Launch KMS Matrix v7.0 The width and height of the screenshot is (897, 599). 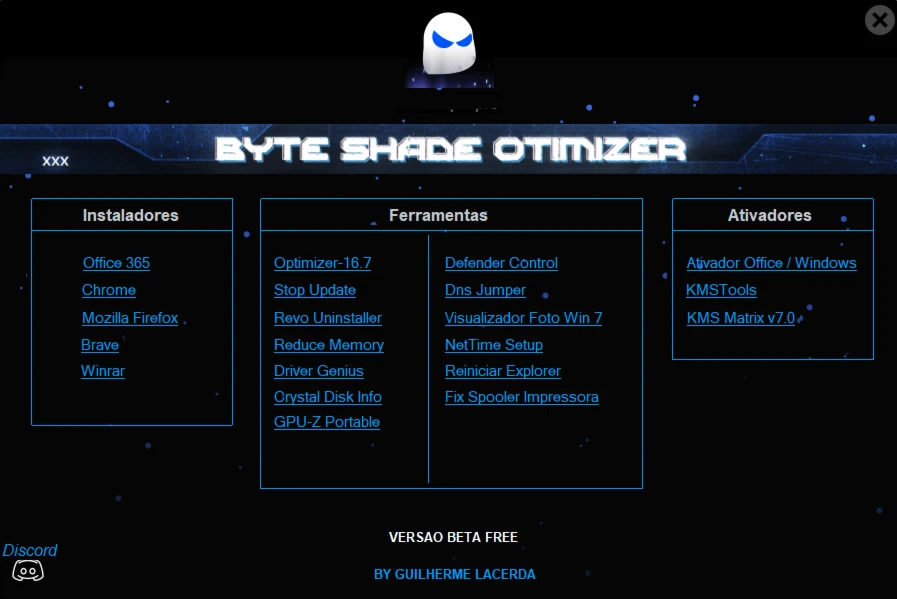[x=741, y=318]
